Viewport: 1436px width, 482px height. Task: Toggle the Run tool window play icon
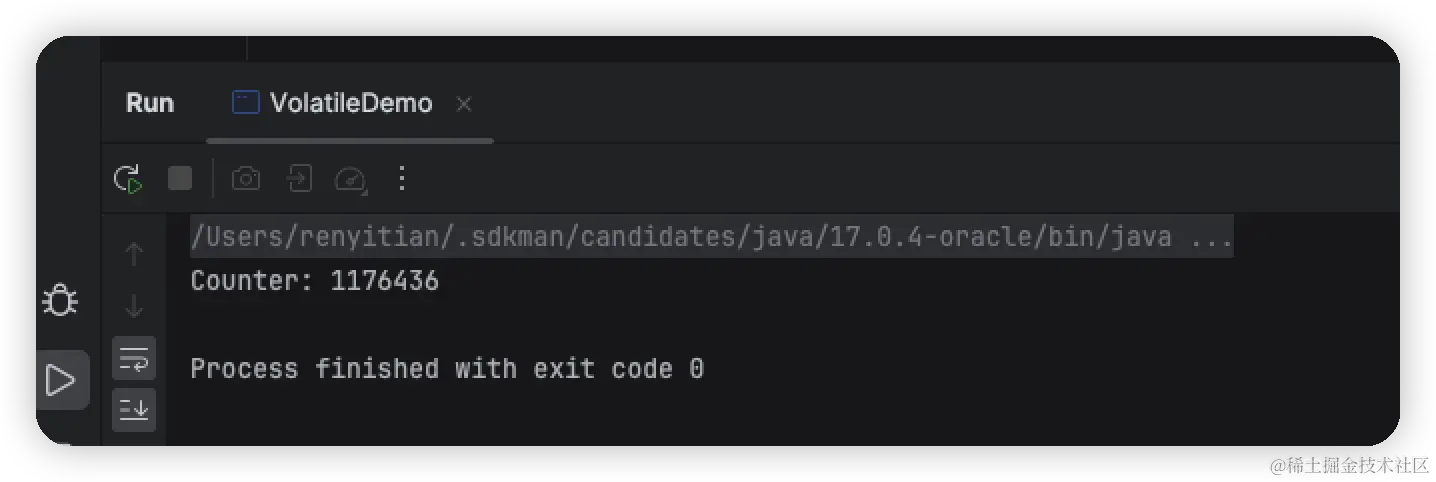[60, 380]
